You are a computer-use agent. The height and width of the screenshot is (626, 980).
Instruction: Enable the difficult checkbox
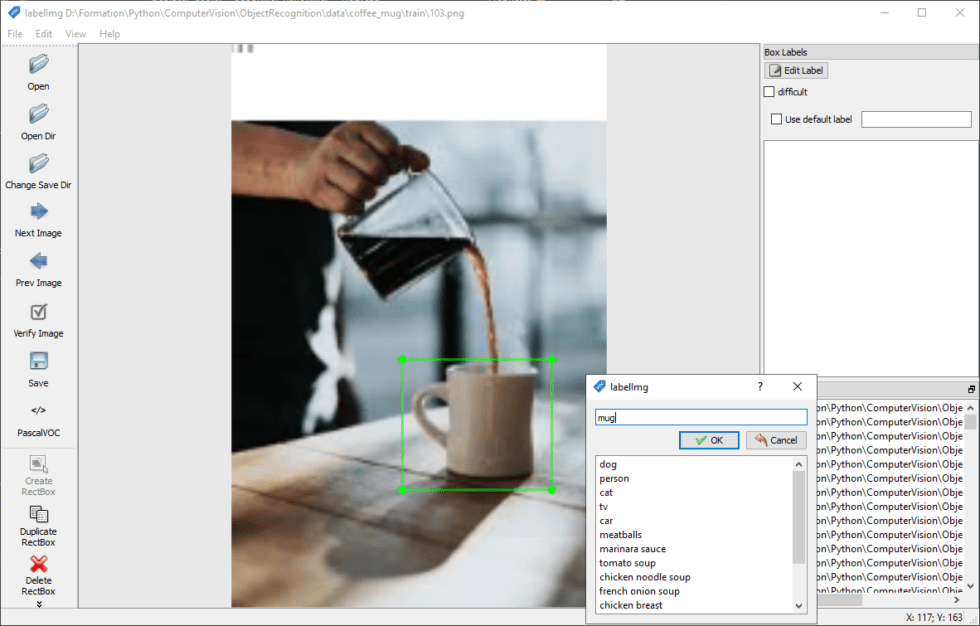[x=769, y=92]
